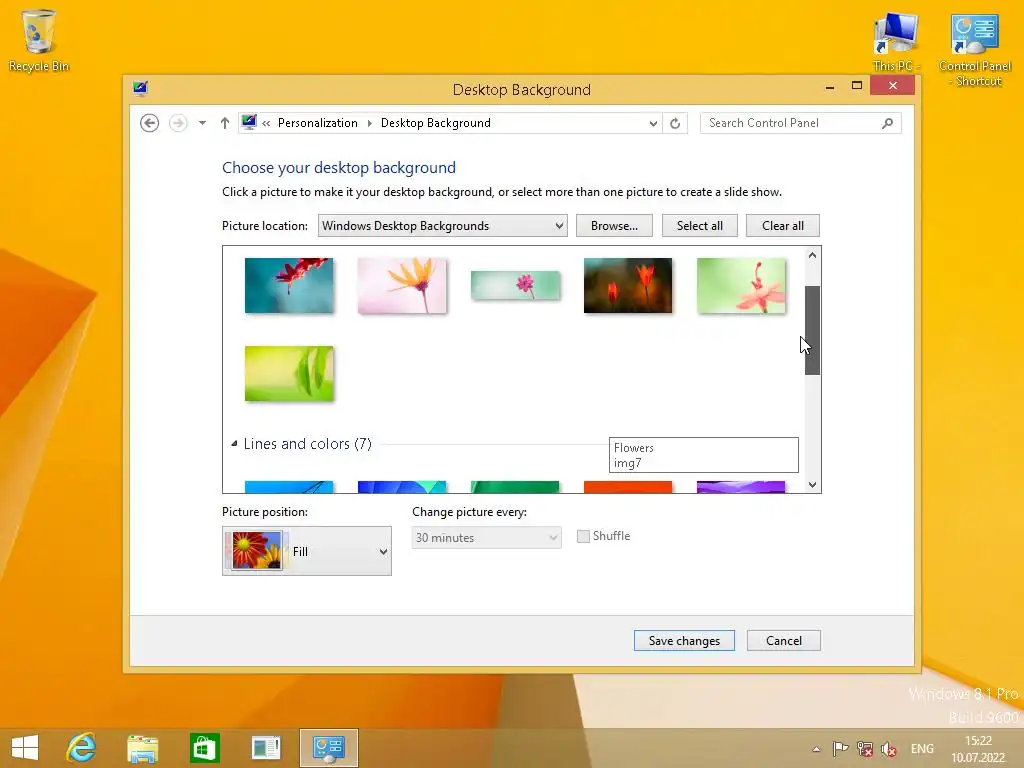Viewport: 1024px width, 768px height.
Task: Click the Refresh button in address bar
Action: coord(675,123)
